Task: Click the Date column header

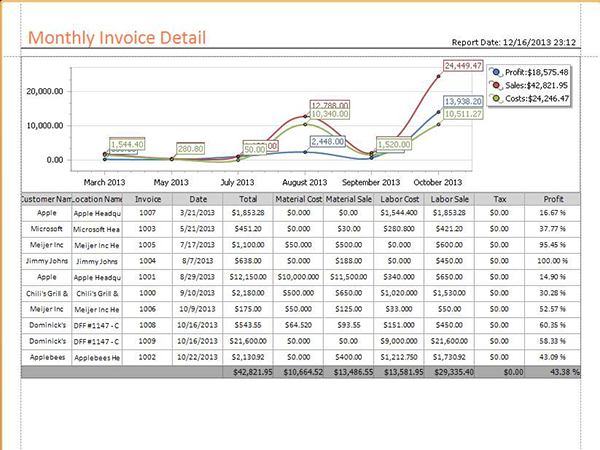Action: (x=198, y=199)
